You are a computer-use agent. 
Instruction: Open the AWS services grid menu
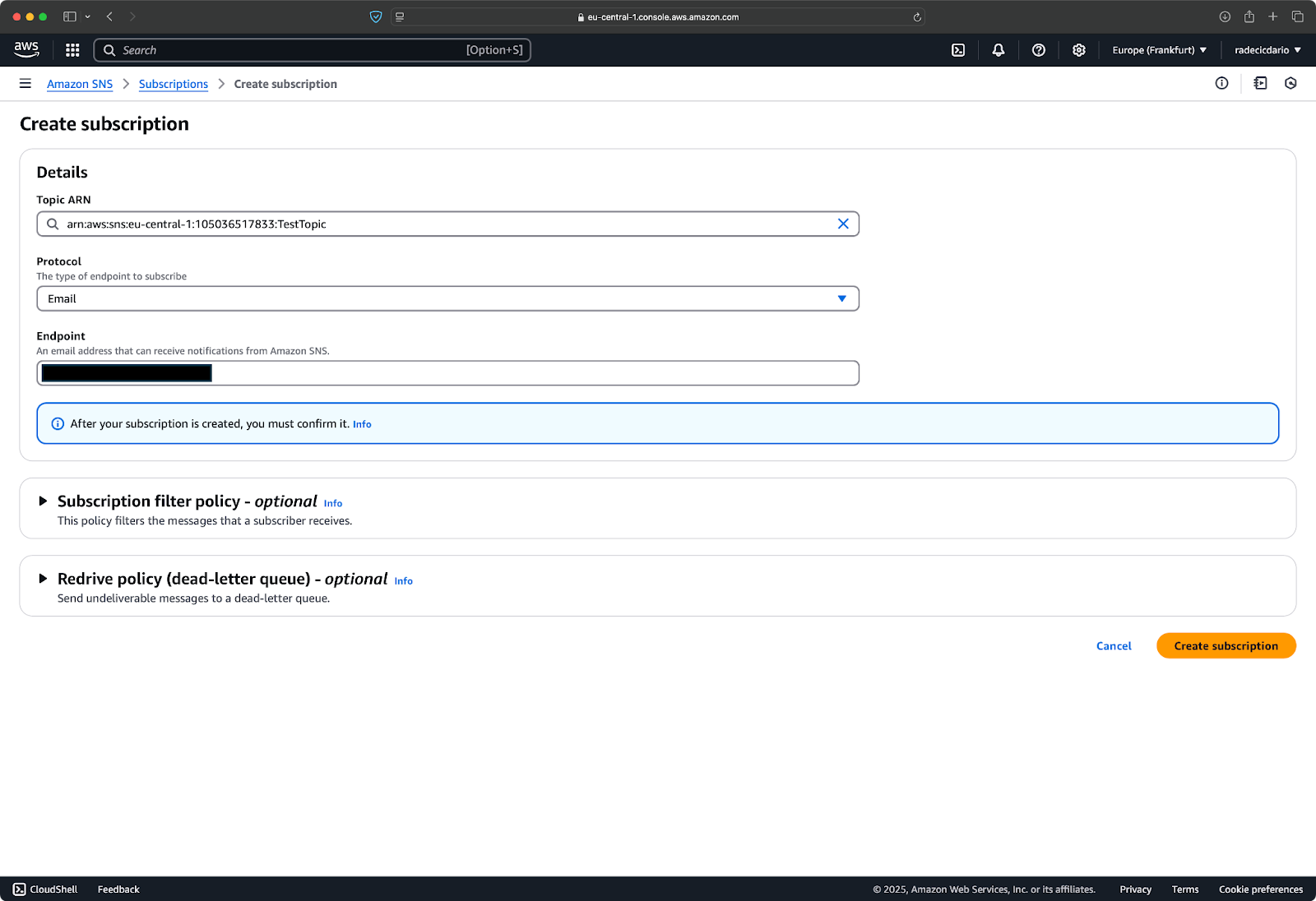pos(72,50)
